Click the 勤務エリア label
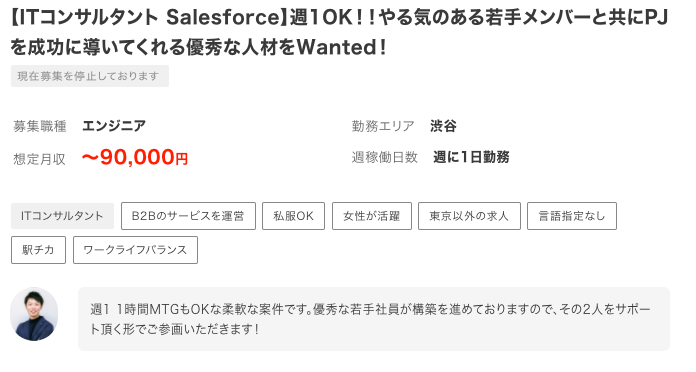Screen dimensions: 696x372 [383, 127]
